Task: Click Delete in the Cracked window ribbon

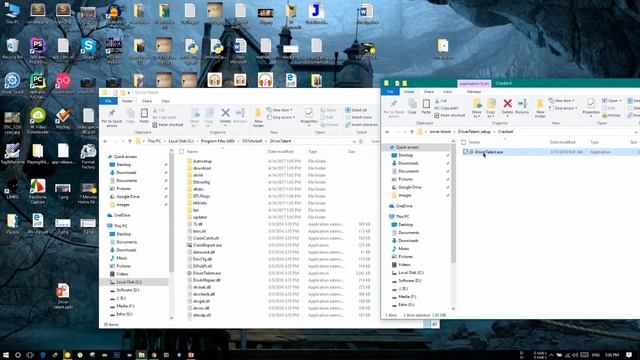Action: point(507,107)
